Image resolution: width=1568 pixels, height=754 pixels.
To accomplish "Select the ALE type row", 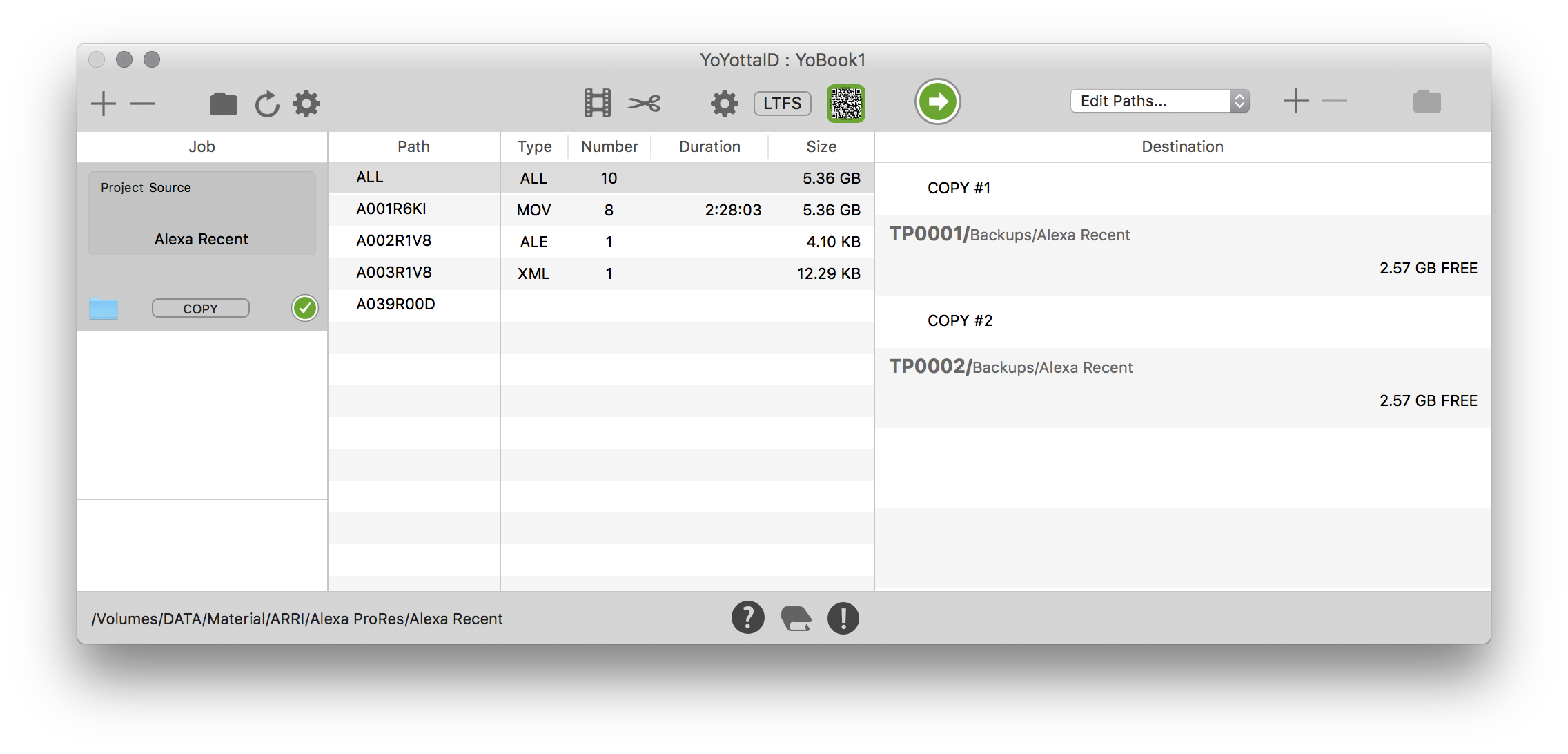I will [687, 242].
